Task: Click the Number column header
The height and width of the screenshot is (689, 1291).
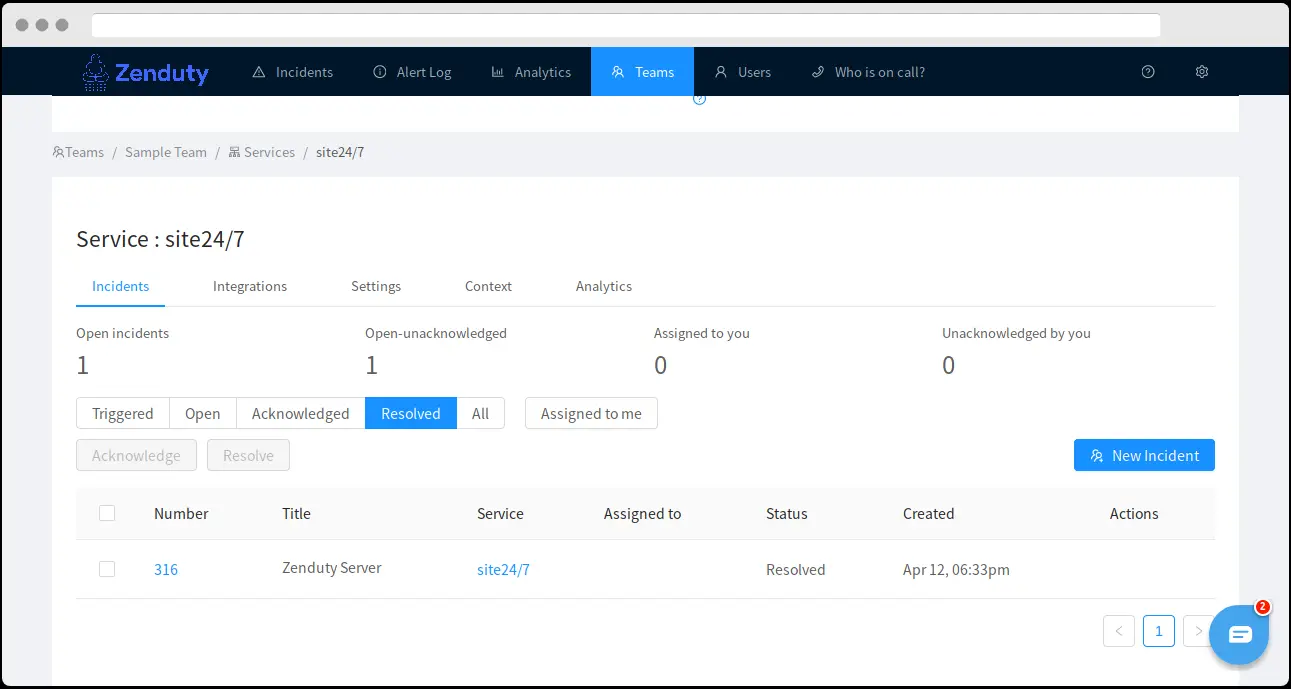Action: pyautogui.click(x=181, y=513)
